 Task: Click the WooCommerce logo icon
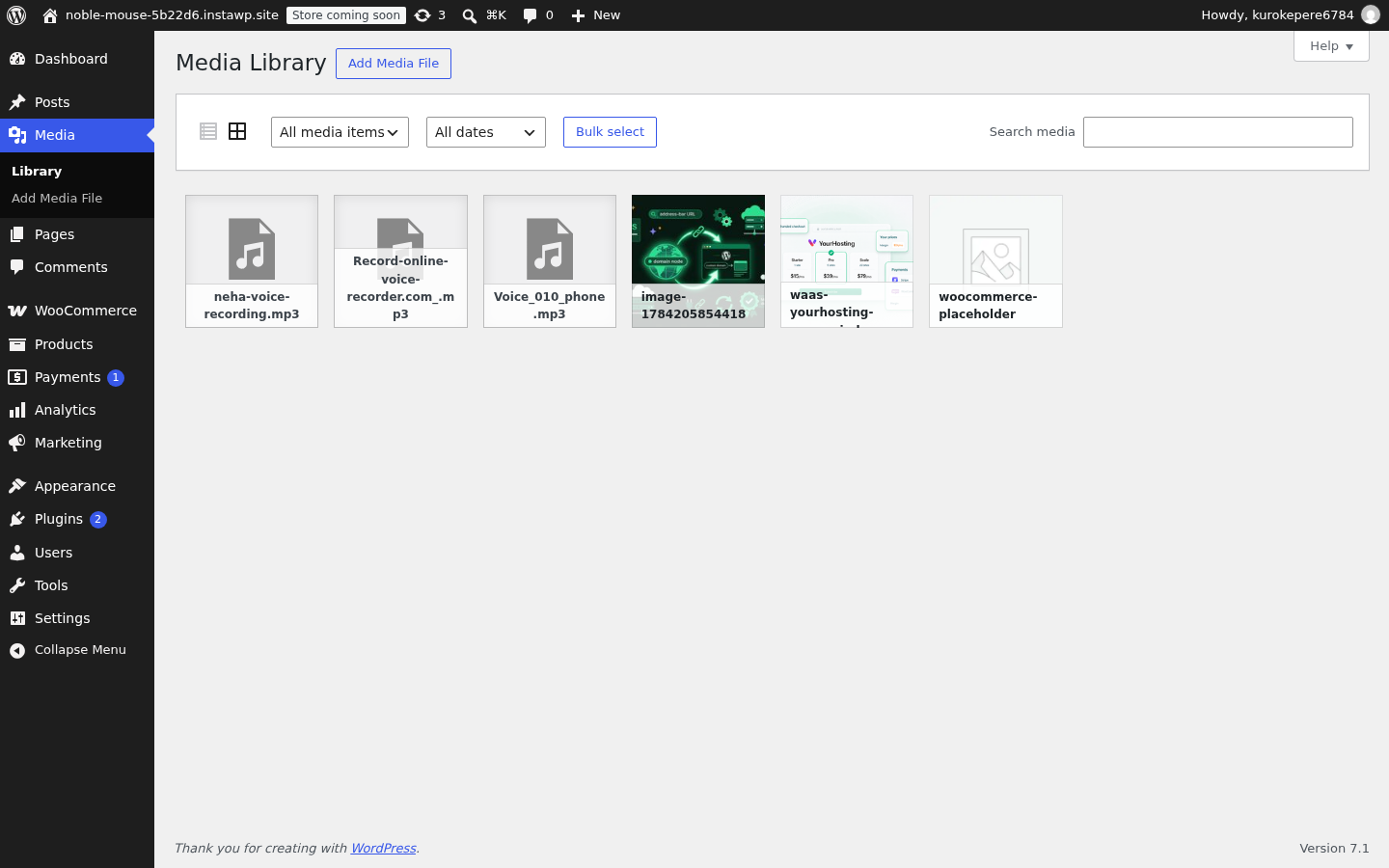pyautogui.click(x=17, y=311)
